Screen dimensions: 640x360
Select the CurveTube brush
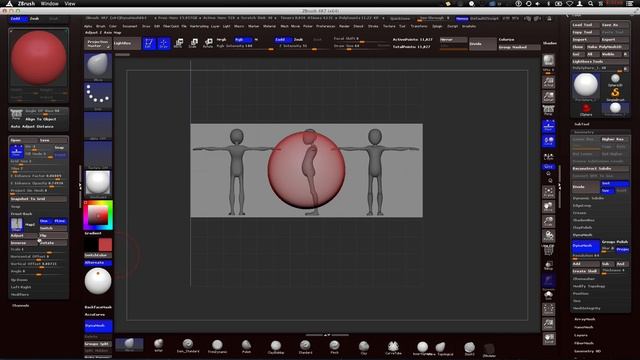[393, 347]
